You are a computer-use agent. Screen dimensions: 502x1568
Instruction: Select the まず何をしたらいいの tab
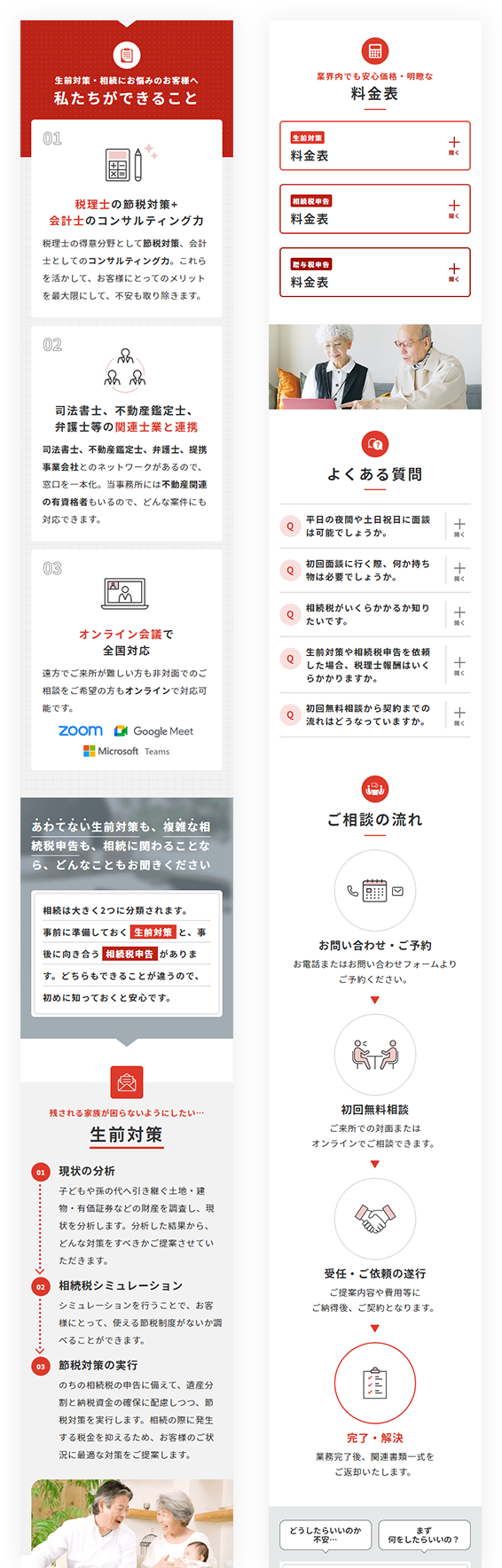pos(424,1535)
